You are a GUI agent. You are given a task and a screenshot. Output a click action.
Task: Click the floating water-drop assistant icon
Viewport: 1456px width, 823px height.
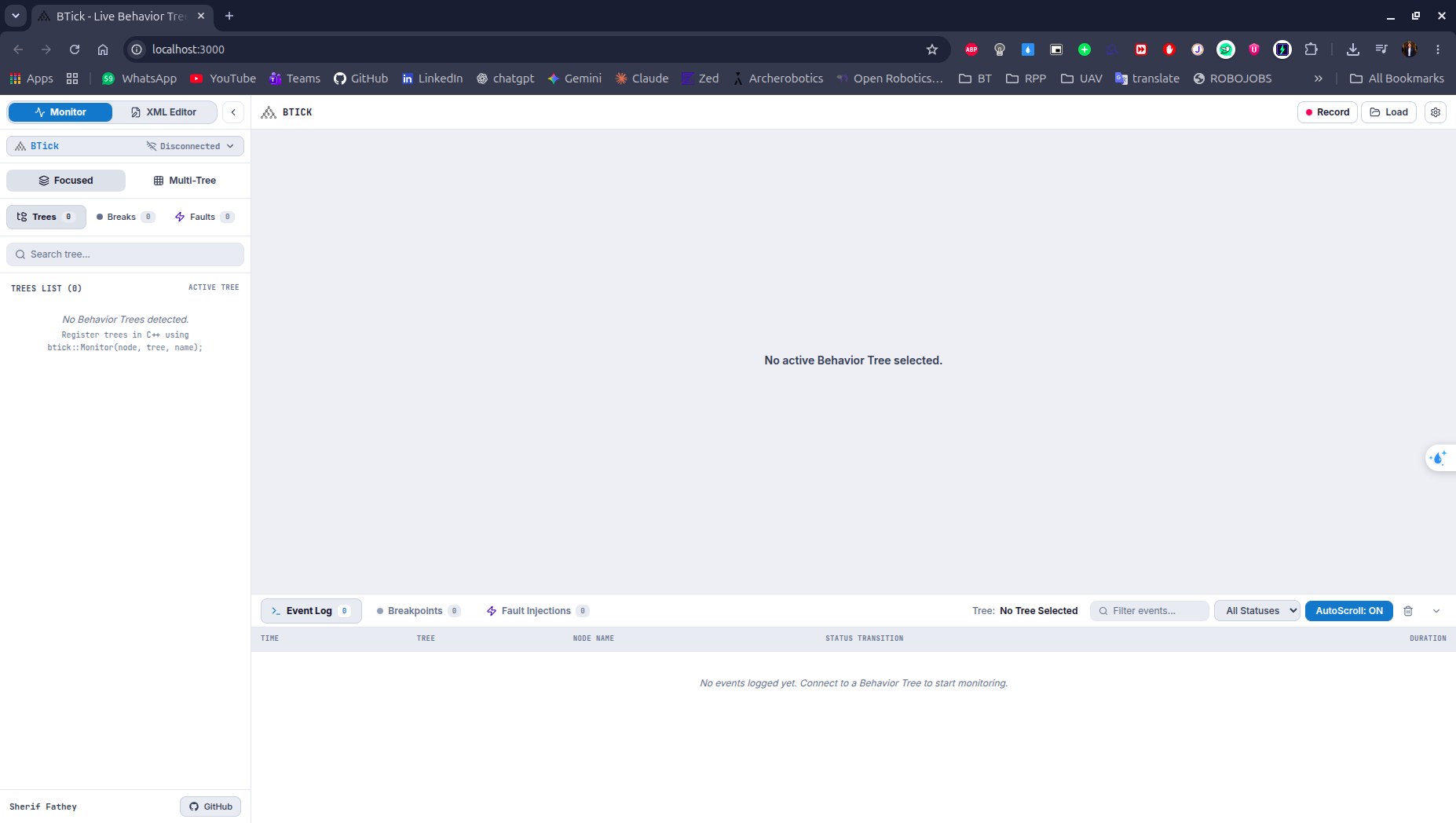[x=1439, y=458]
